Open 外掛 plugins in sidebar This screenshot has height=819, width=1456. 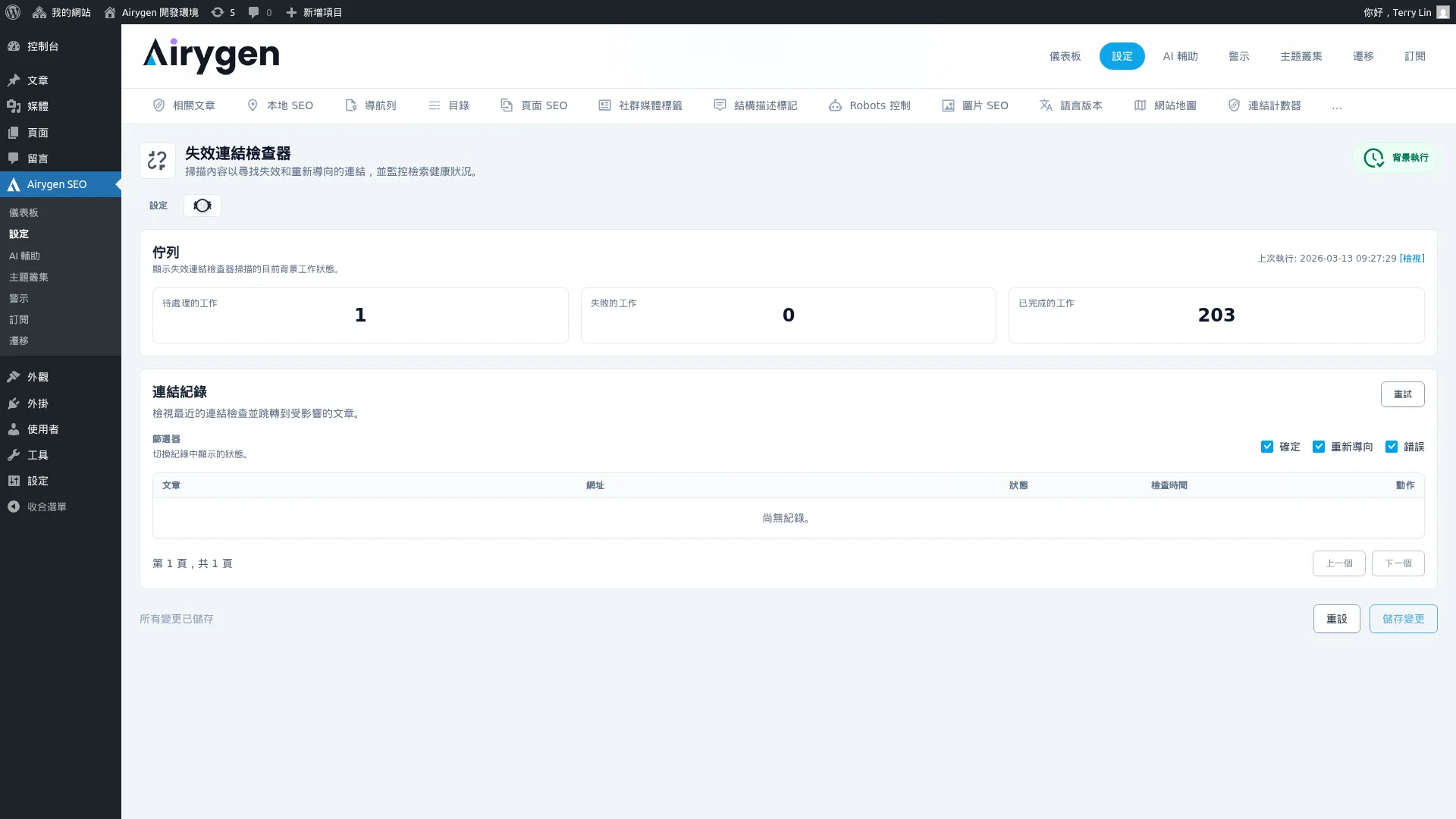[x=61, y=403]
